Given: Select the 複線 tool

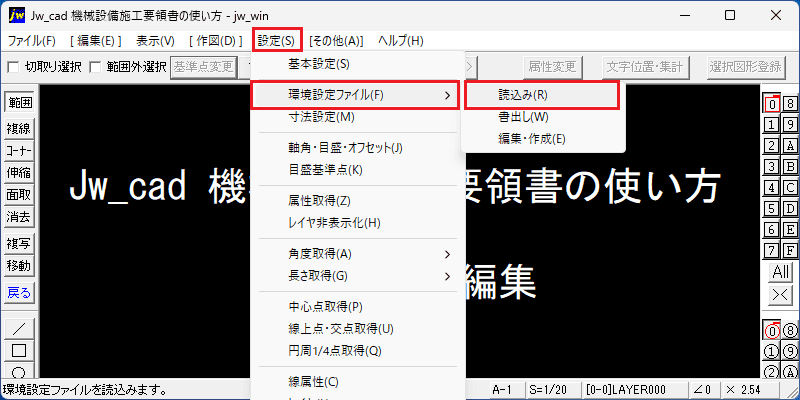Looking at the screenshot, I should [x=19, y=129].
